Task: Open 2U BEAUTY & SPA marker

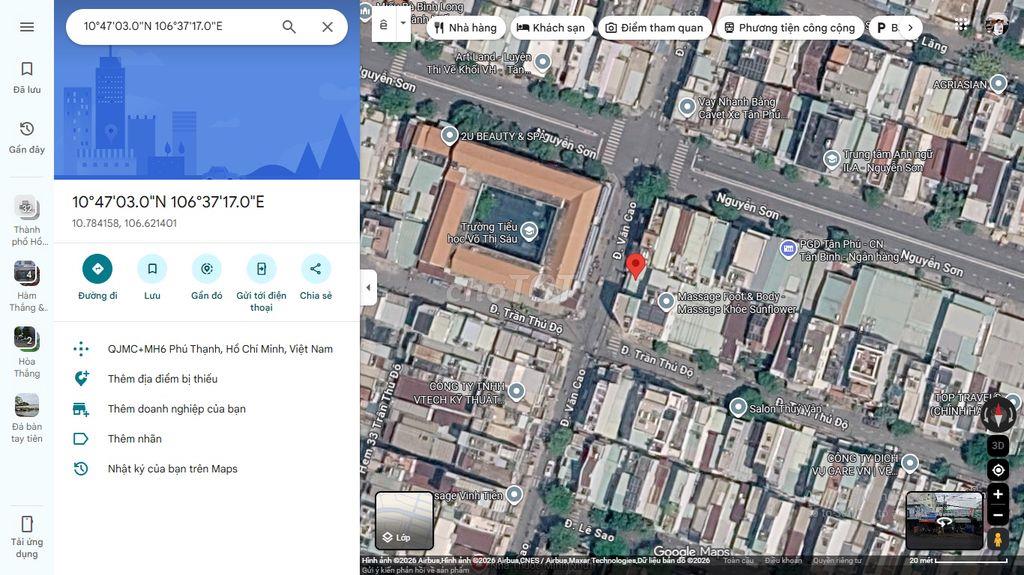Action: coord(449,135)
